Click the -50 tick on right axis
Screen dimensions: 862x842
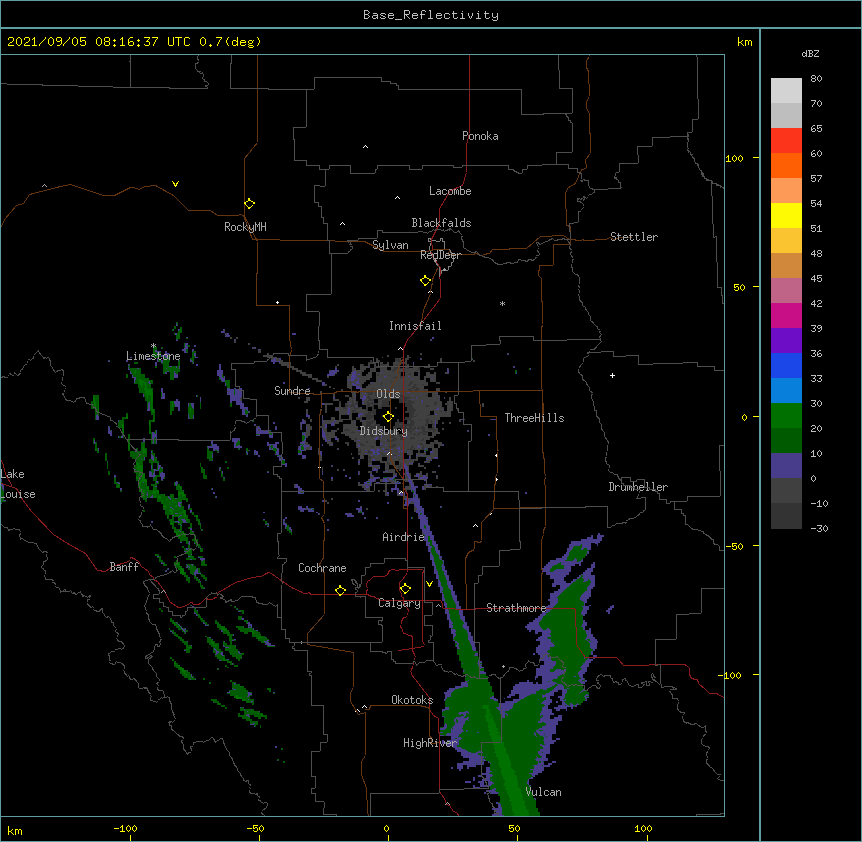pos(734,546)
